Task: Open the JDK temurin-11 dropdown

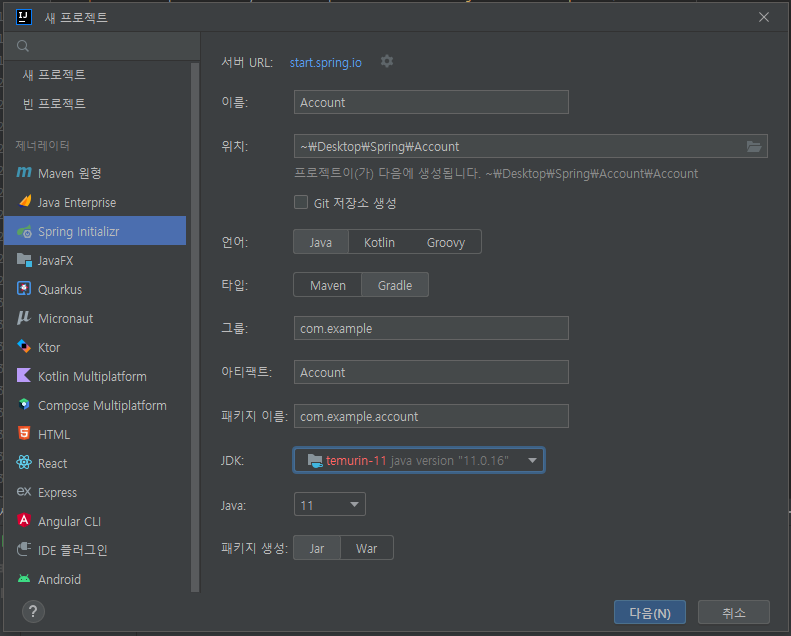Action: click(419, 460)
